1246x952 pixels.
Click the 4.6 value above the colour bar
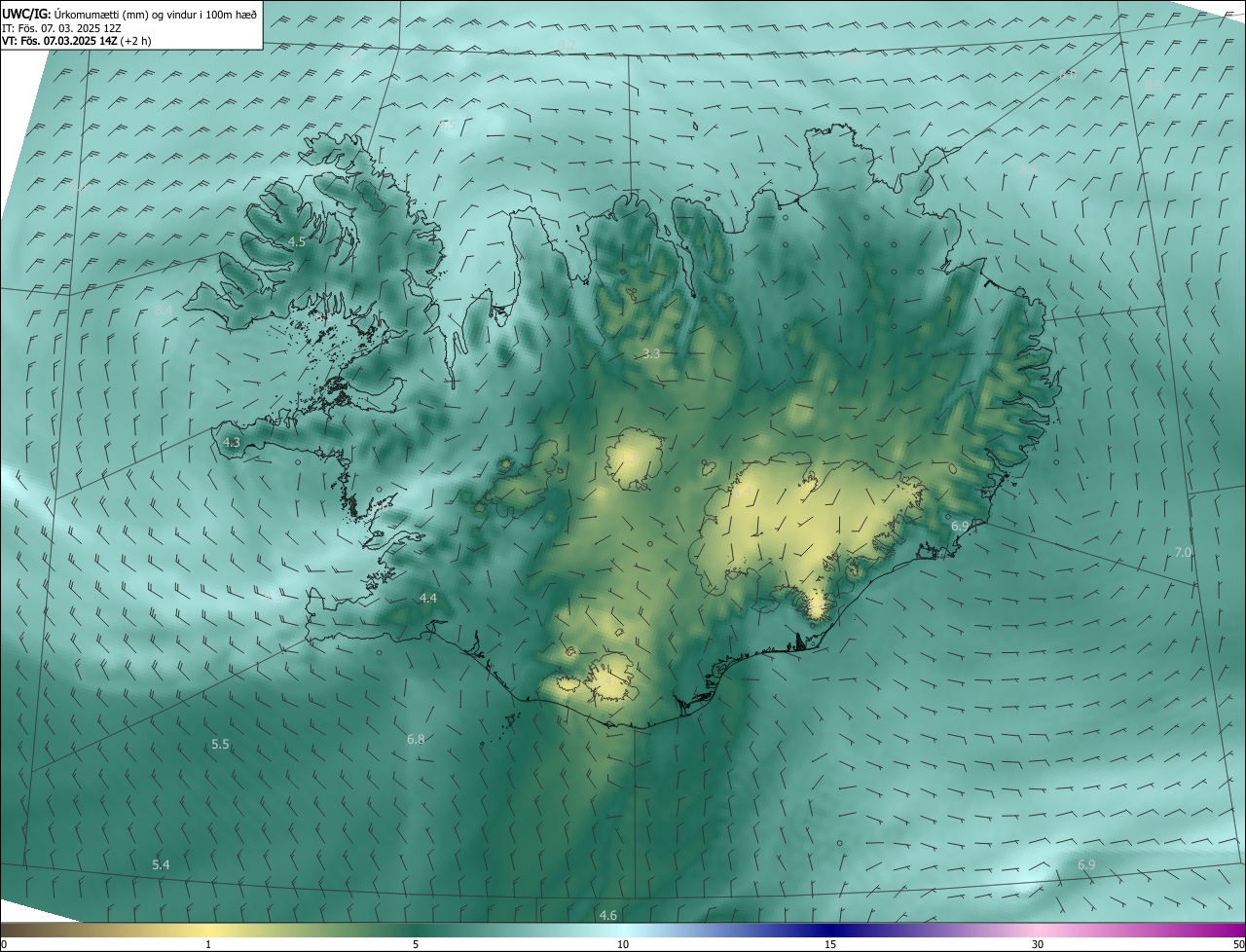coord(608,915)
